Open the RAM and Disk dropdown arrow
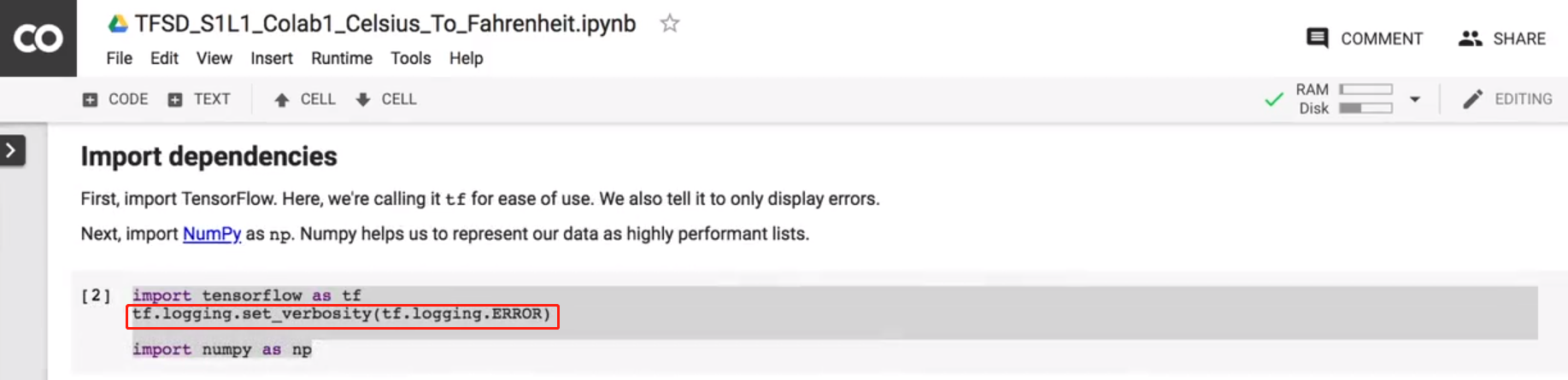This screenshot has width=1568, height=380. 1415,99
